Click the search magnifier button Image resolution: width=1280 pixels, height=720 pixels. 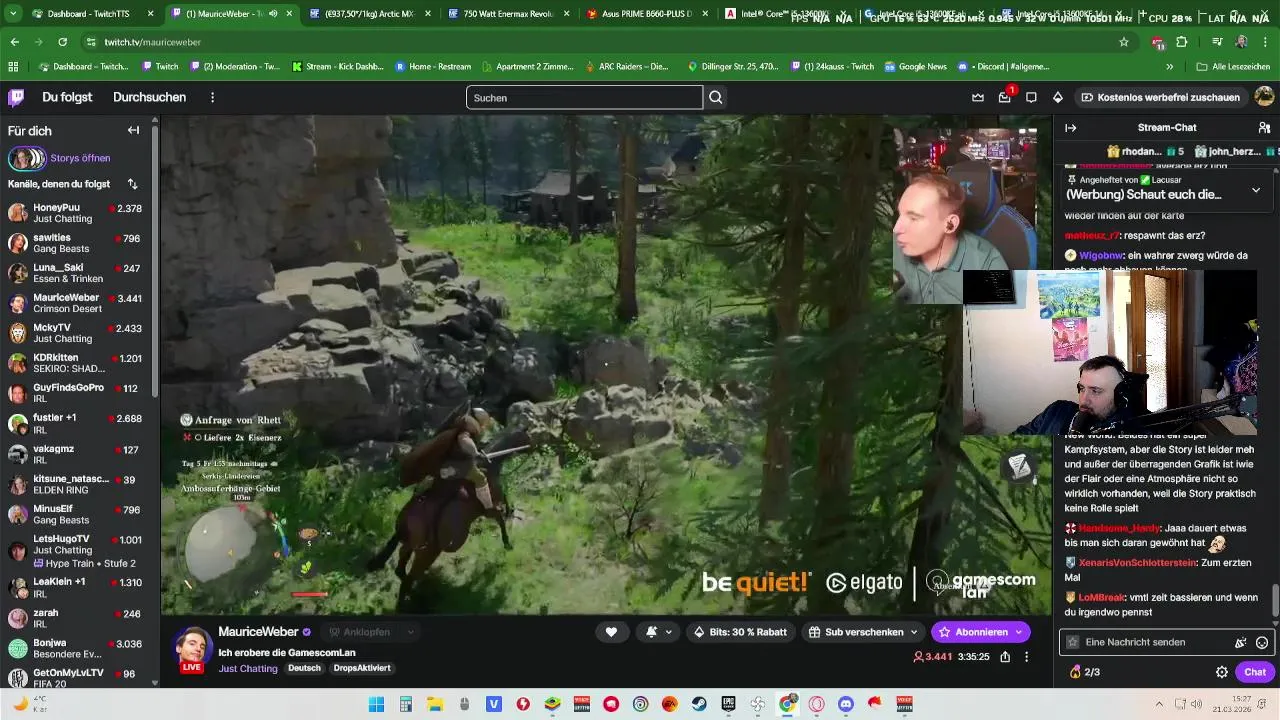[x=716, y=97]
